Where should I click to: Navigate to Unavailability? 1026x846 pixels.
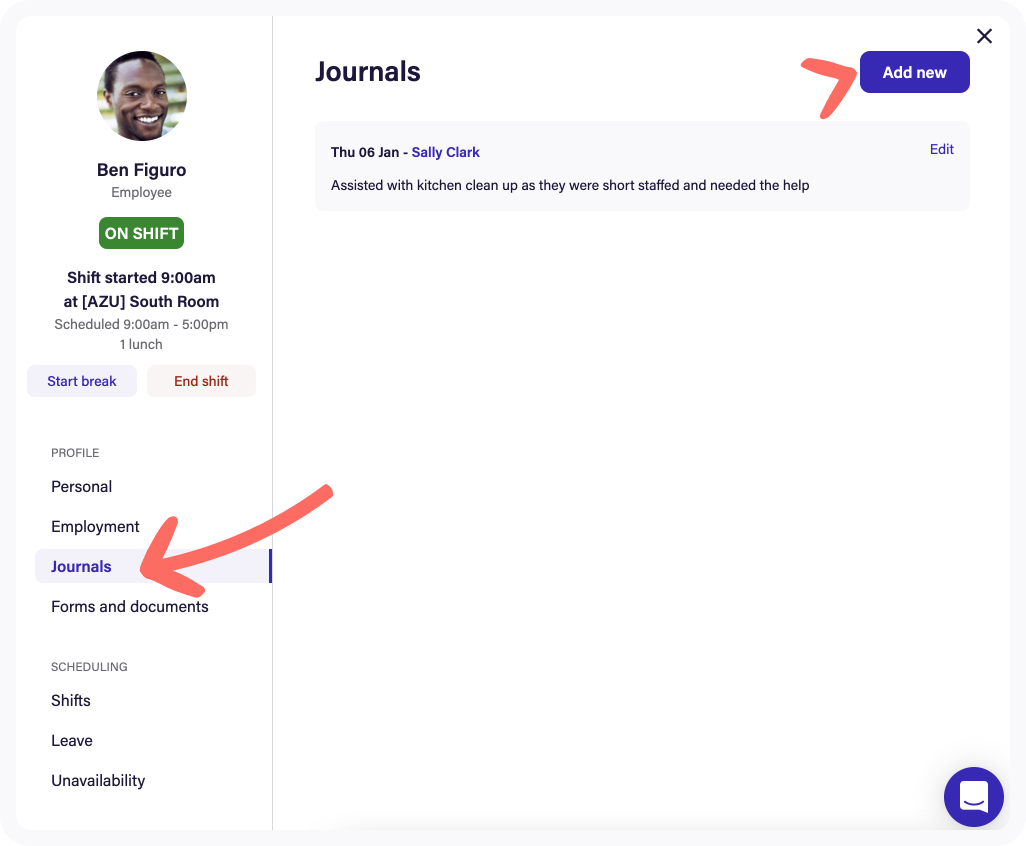[x=98, y=781]
